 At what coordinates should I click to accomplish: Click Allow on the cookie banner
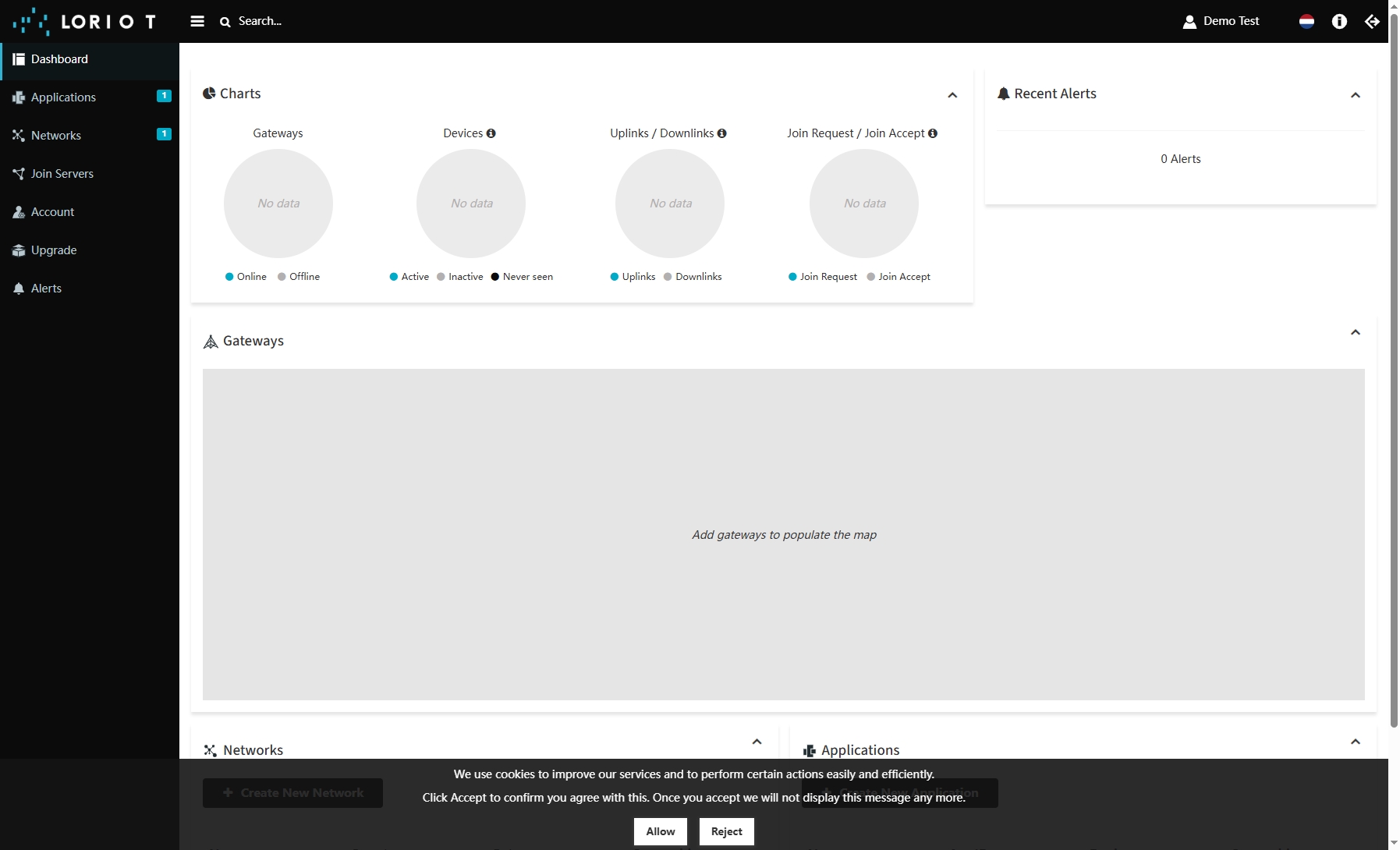660,831
